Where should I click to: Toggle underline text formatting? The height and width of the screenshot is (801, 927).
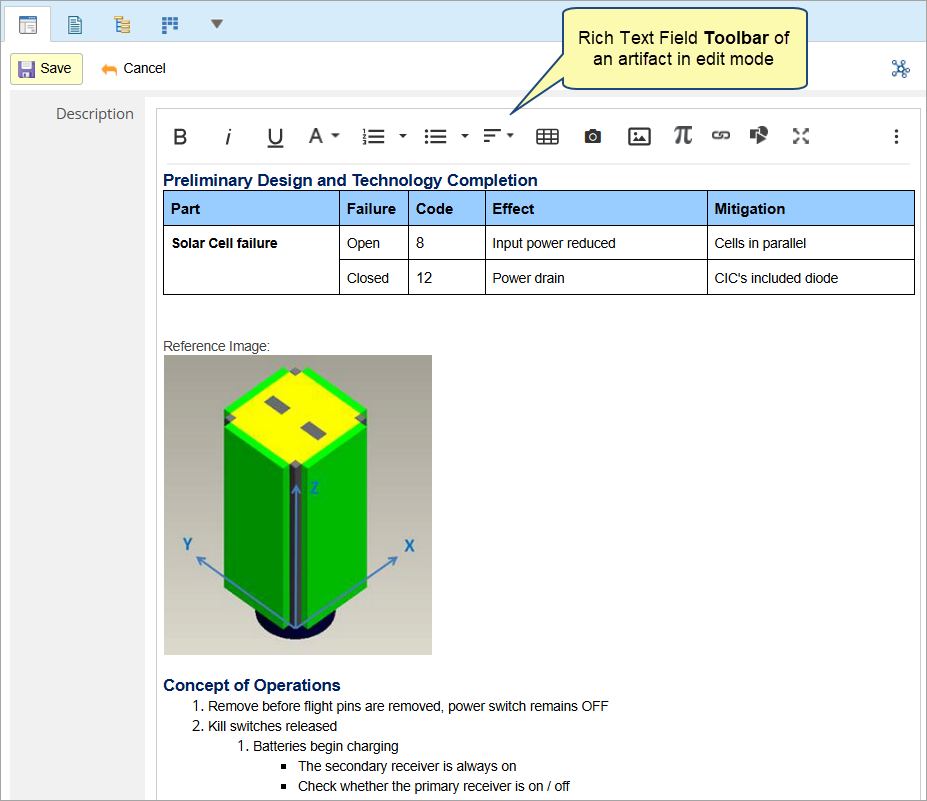click(x=275, y=137)
